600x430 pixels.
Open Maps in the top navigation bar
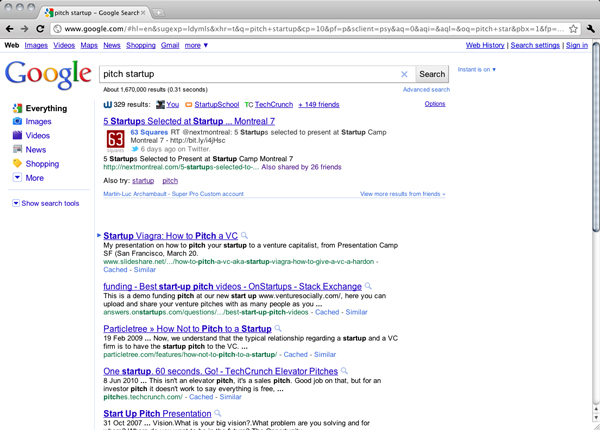pos(89,45)
